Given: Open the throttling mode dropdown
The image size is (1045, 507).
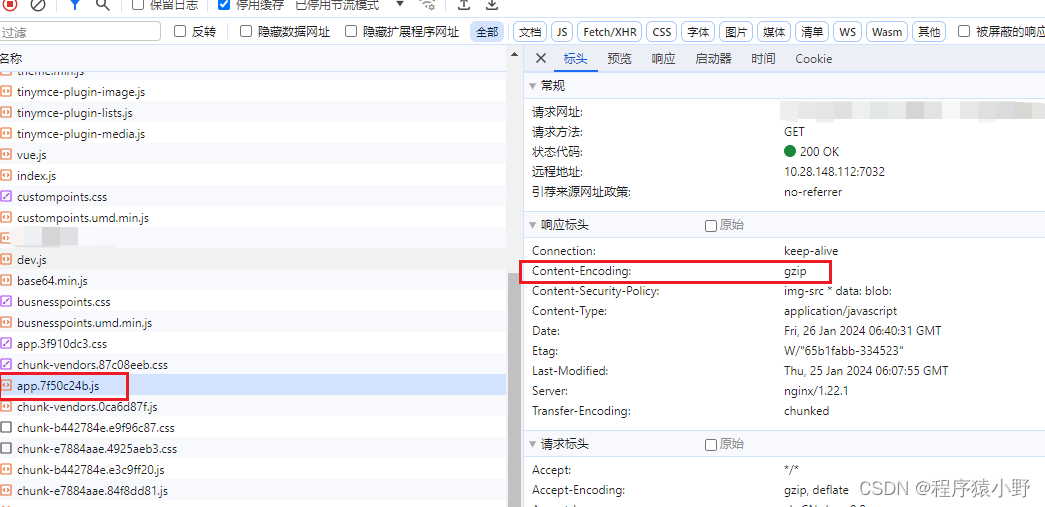Looking at the screenshot, I should (x=399, y=5).
